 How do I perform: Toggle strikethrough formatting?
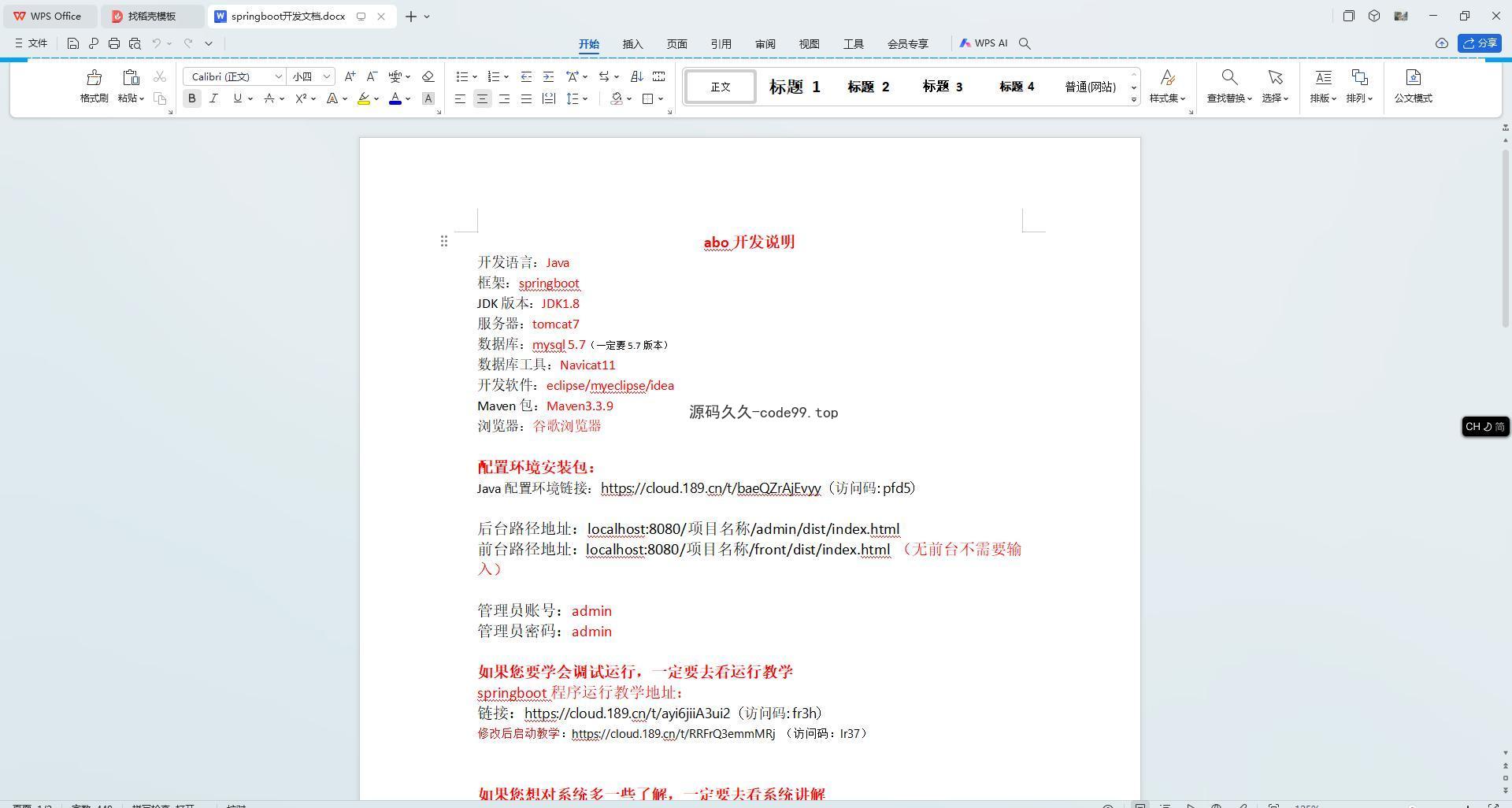point(269,98)
